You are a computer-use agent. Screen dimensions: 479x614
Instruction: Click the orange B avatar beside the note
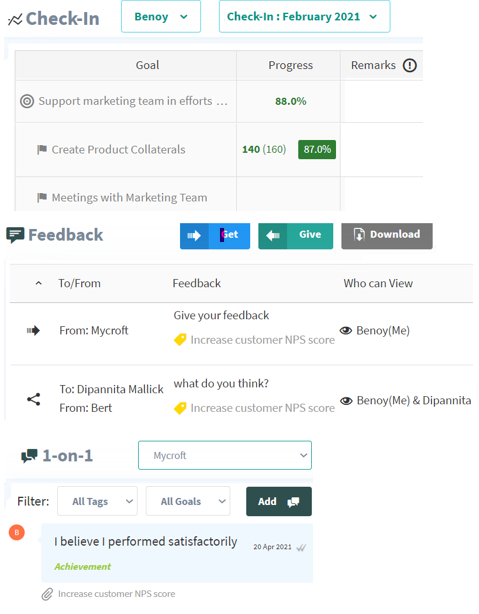17,532
